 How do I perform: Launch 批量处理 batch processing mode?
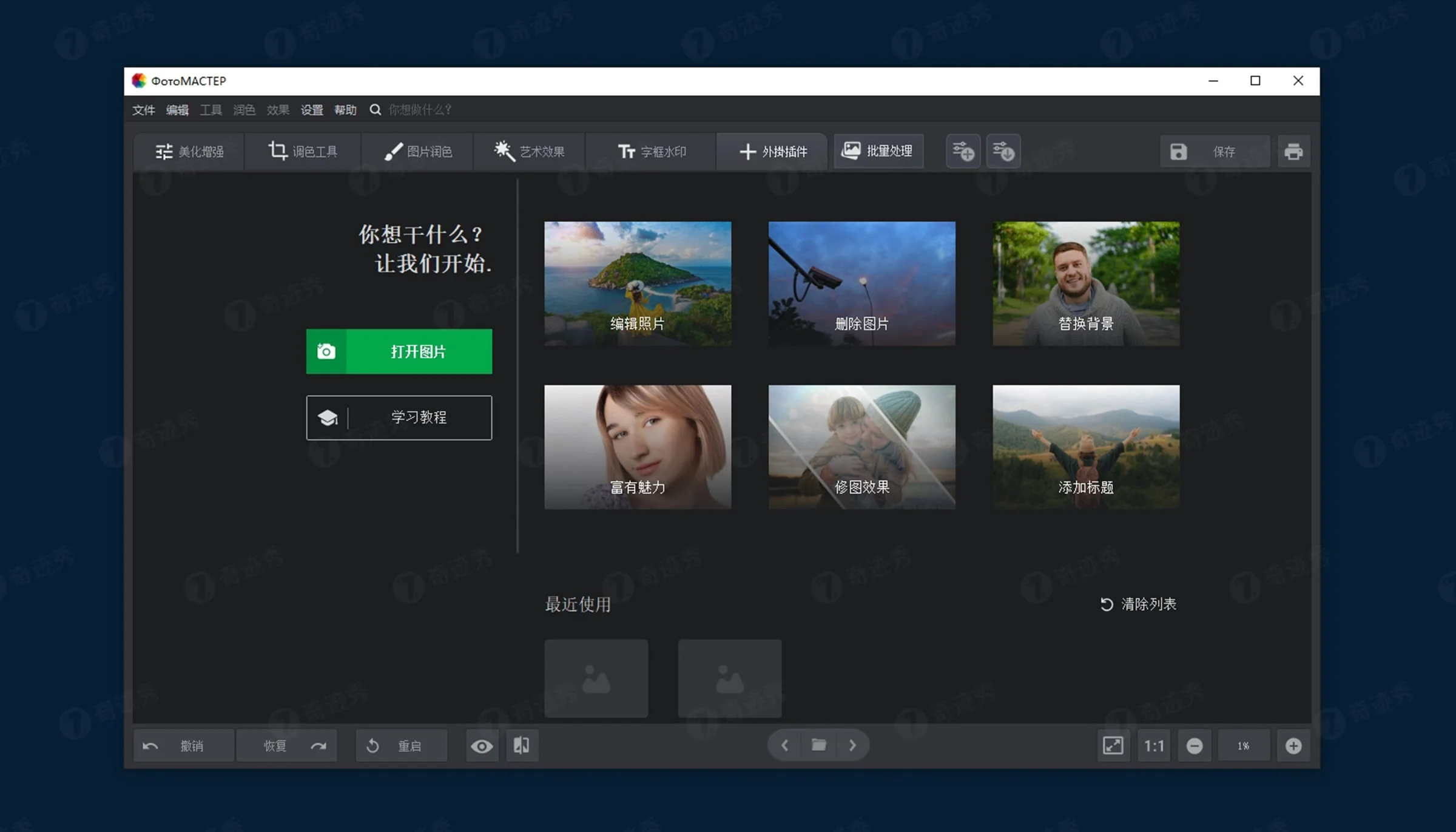tap(878, 151)
